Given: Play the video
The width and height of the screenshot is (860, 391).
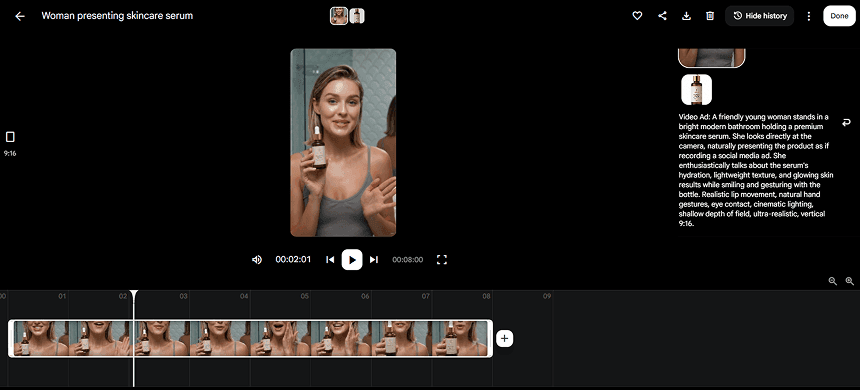Looking at the screenshot, I should point(352,259).
